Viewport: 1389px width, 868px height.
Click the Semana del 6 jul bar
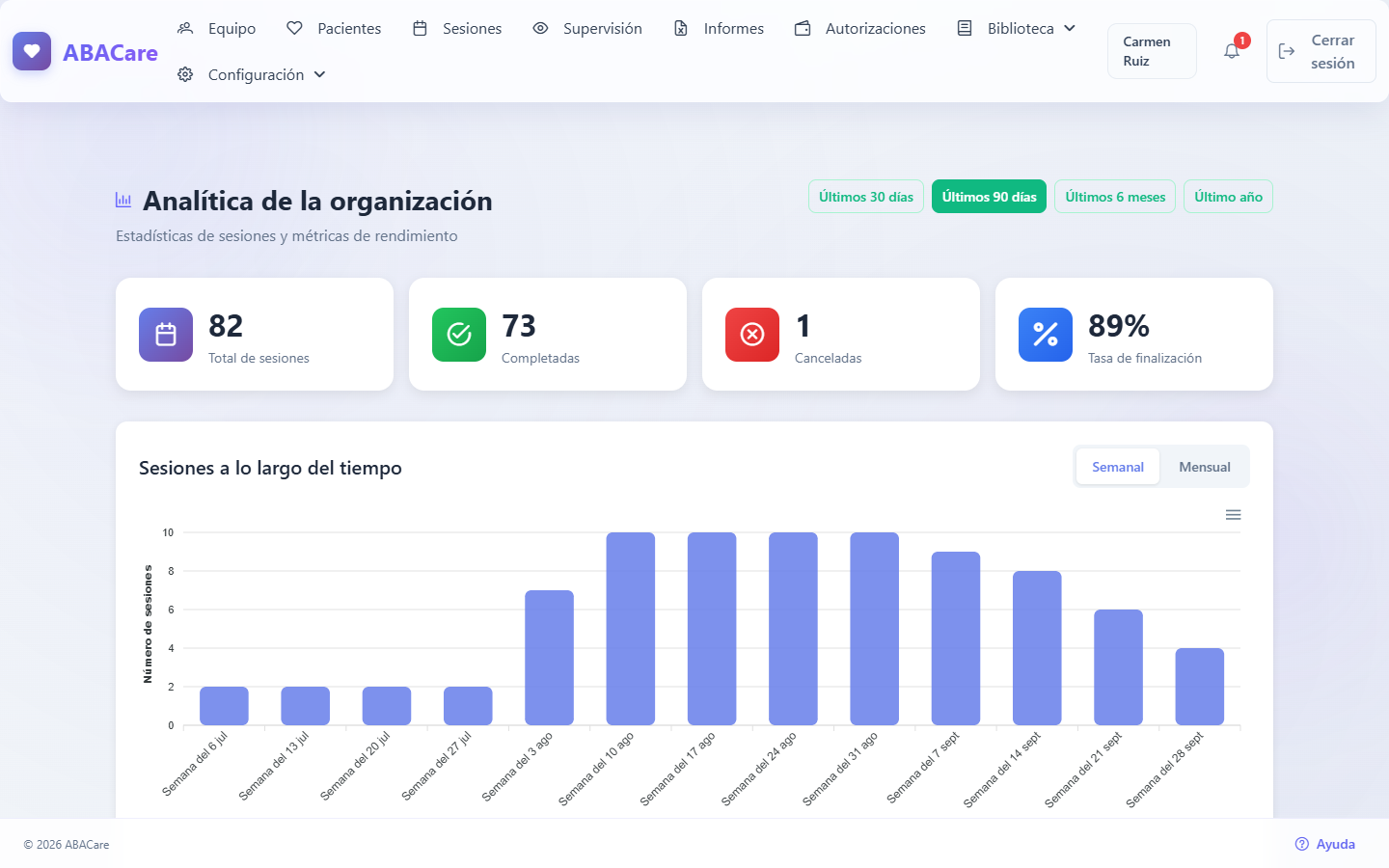(224, 706)
